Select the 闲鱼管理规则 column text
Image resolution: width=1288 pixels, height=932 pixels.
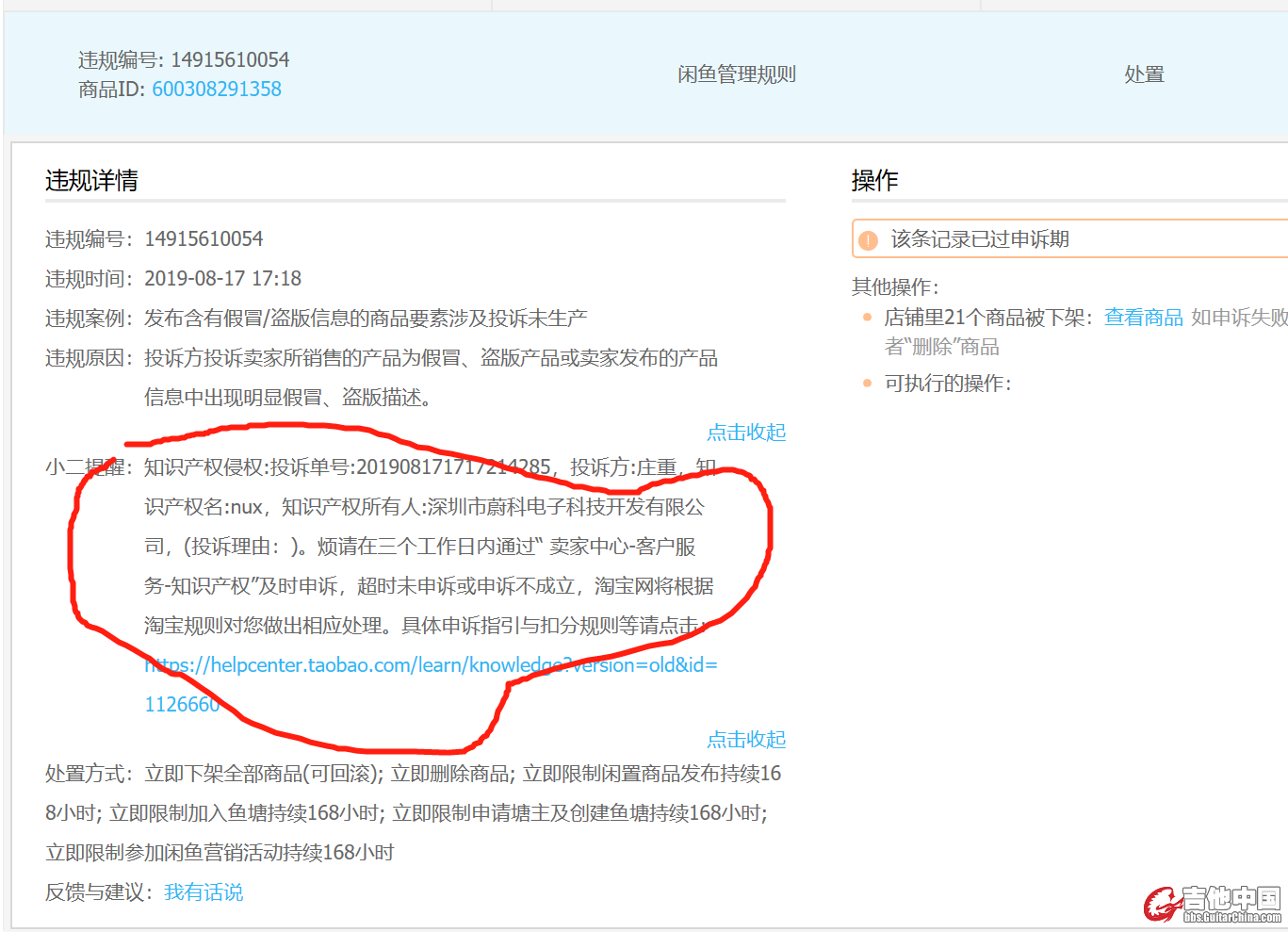click(737, 74)
